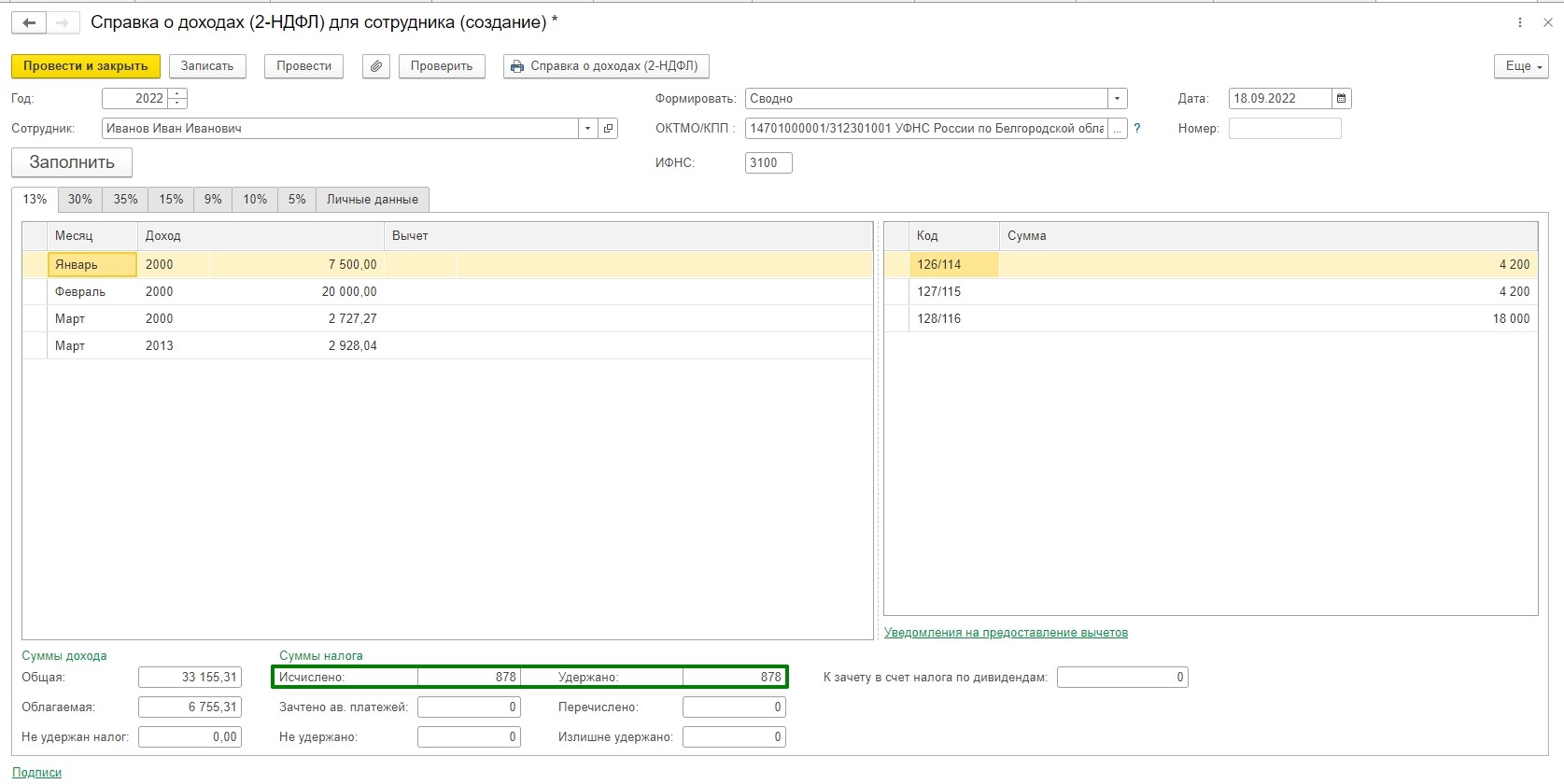
Task: Open employee card icon next to Иванов Иван Иванович
Action: (x=609, y=129)
